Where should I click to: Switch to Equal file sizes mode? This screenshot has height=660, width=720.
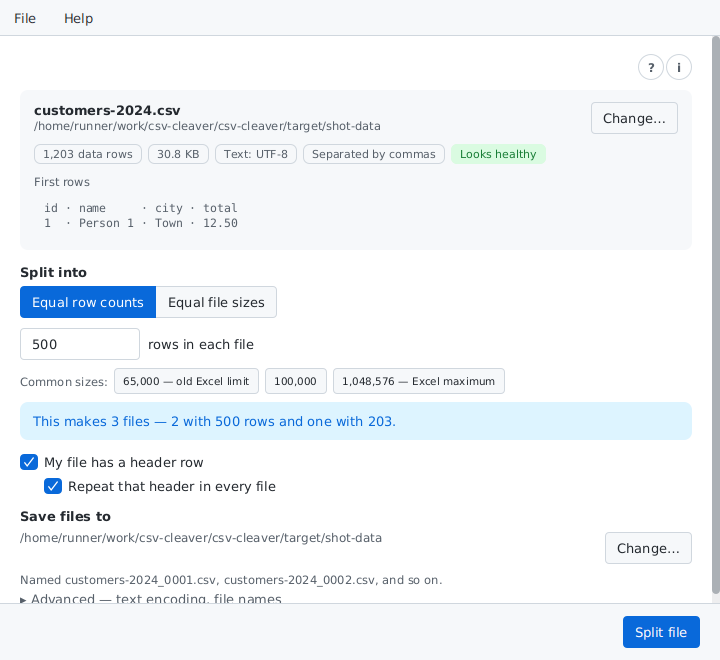click(216, 302)
